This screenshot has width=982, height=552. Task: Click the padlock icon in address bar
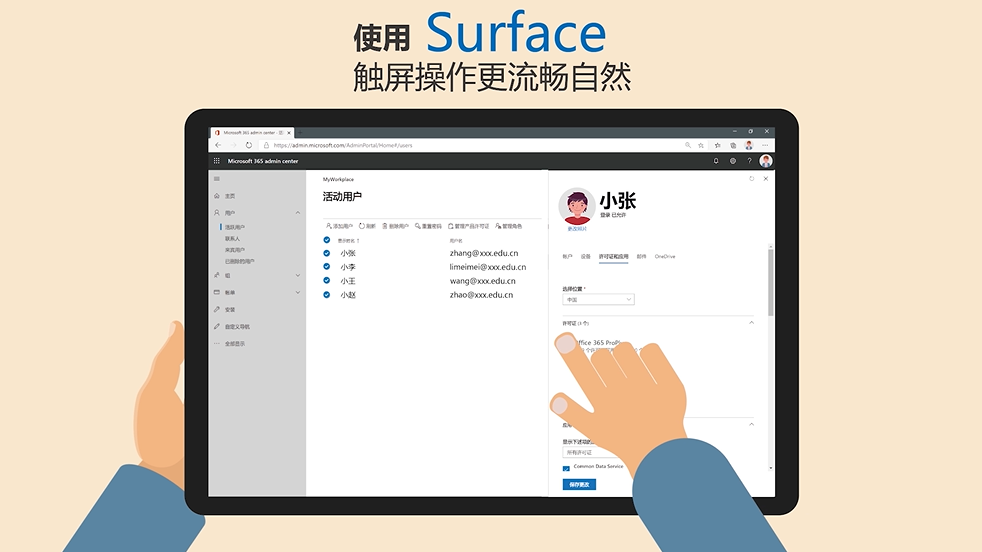point(266,145)
